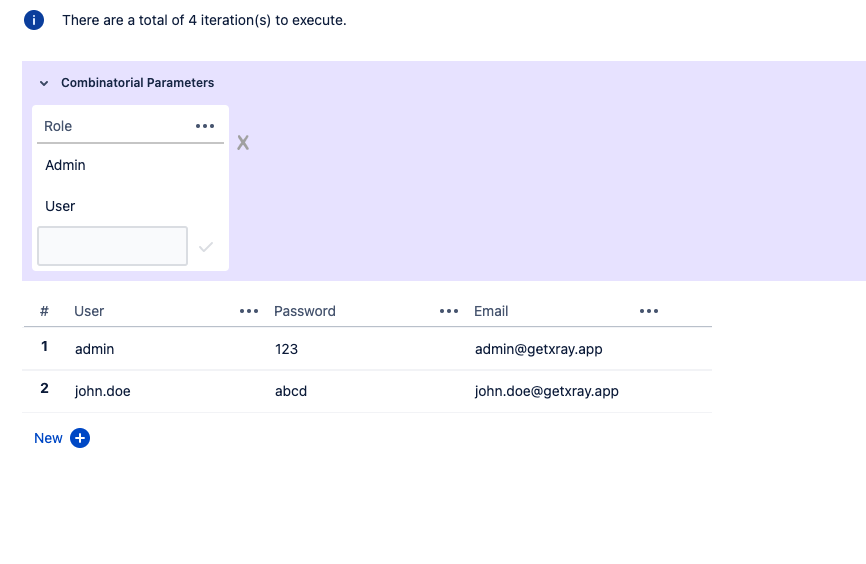Screen dimensions: 866x564
Task: Remove the Role combinatorial parameter
Action: point(243,143)
